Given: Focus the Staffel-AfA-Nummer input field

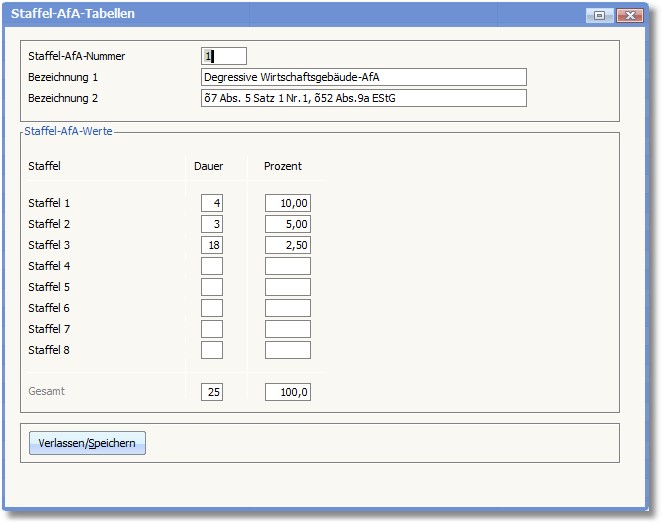Looking at the screenshot, I should point(223,56).
